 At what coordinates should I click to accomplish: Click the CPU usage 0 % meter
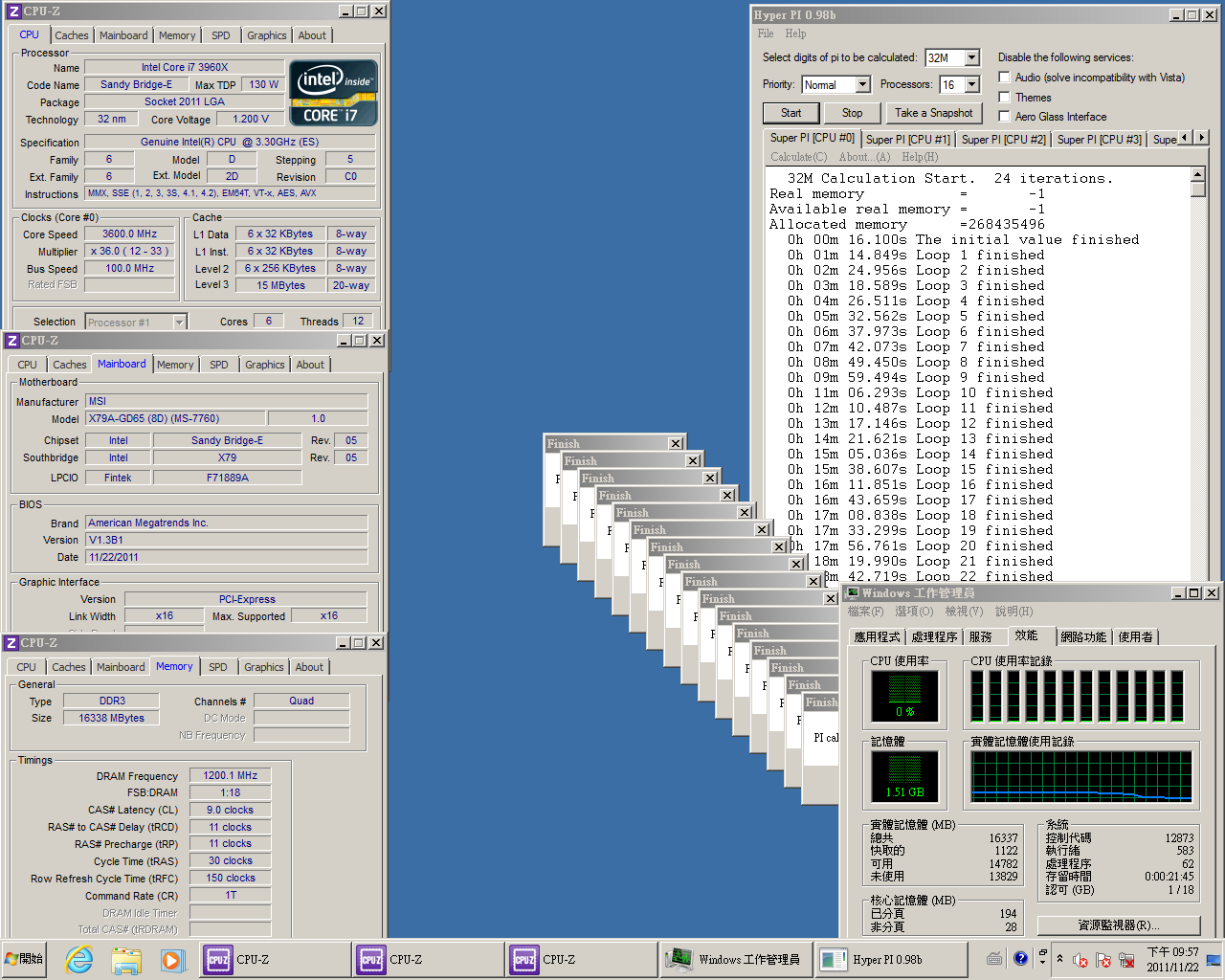904,696
